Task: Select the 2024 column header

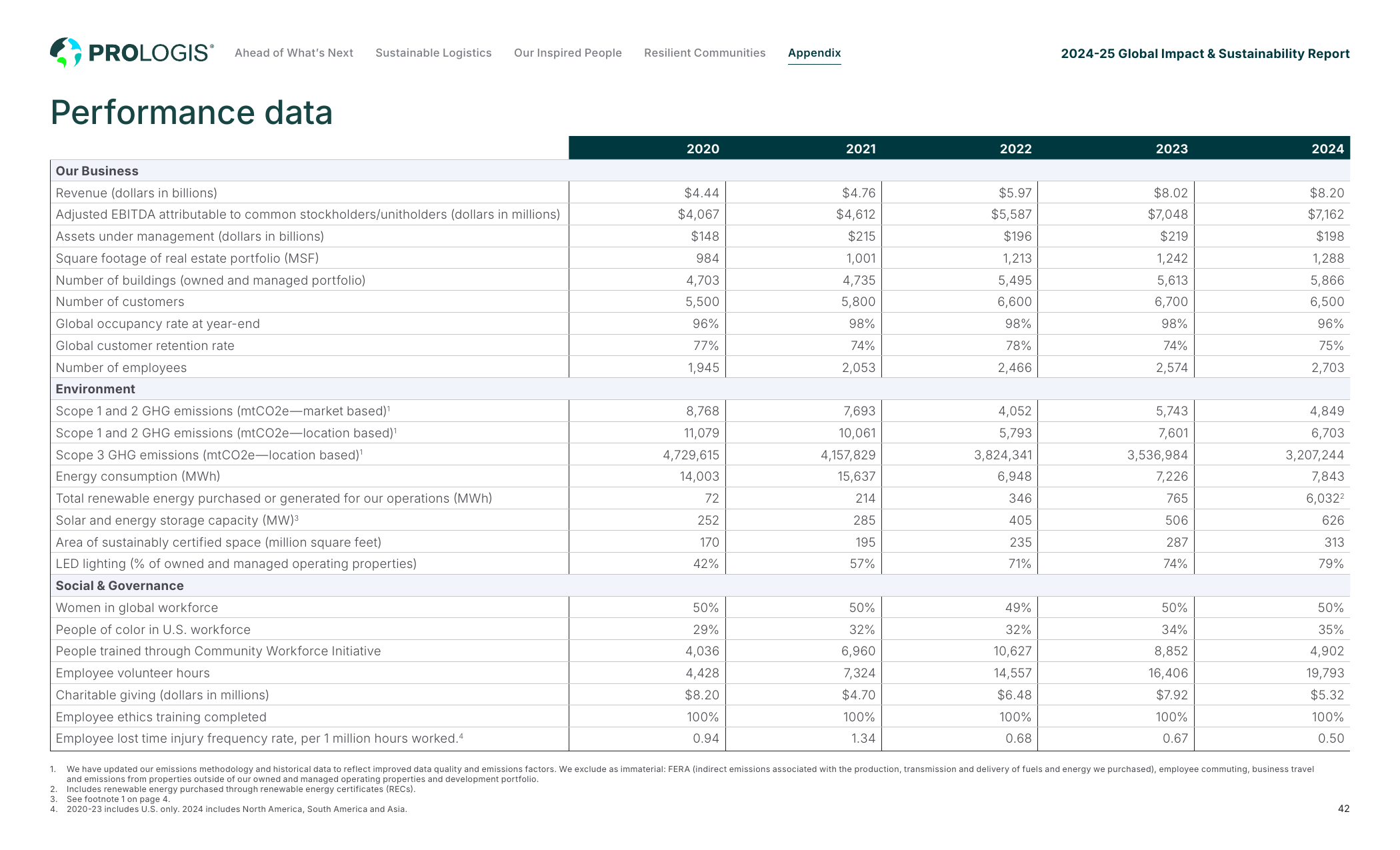Action: [x=1327, y=149]
